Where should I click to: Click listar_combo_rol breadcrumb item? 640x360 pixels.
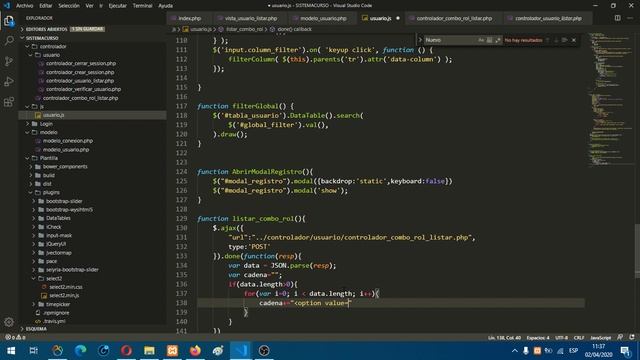[244, 29]
